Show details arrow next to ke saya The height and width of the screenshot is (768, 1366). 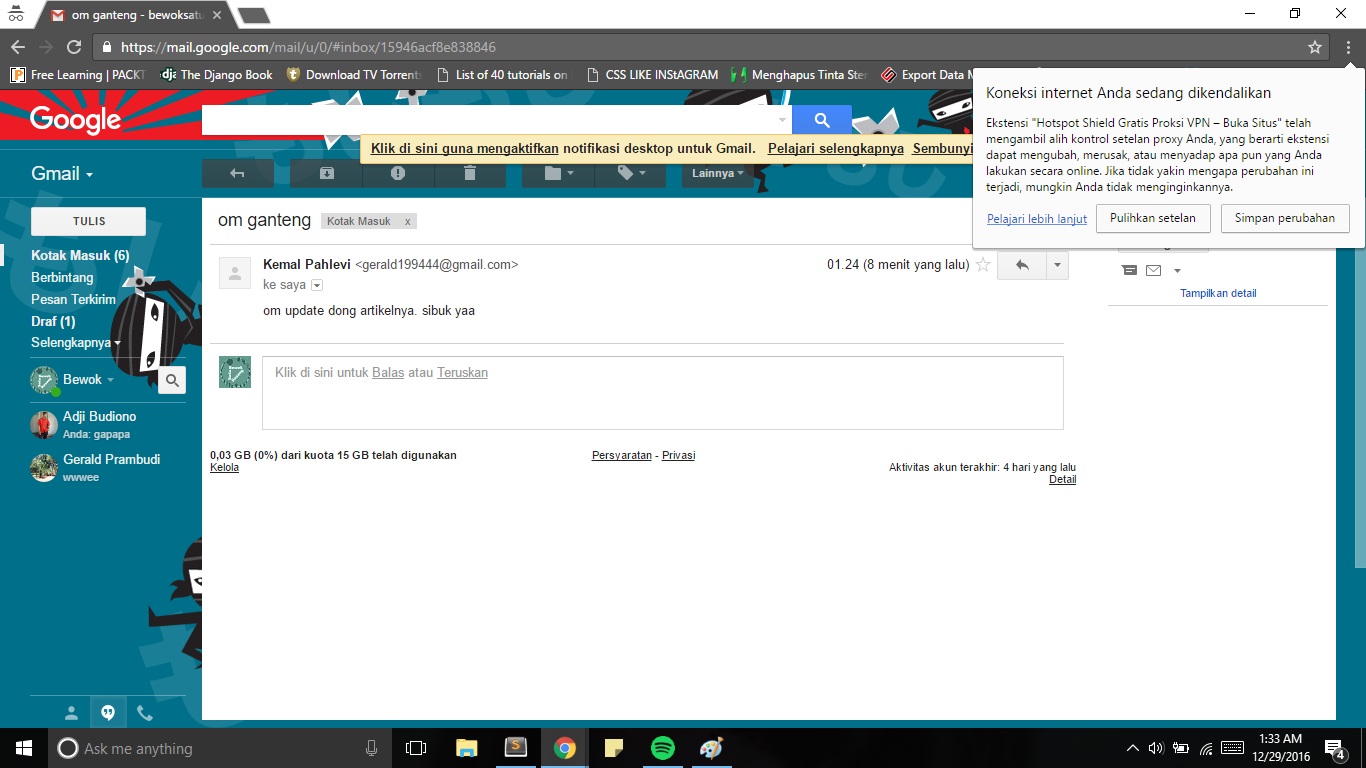coord(317,285)
